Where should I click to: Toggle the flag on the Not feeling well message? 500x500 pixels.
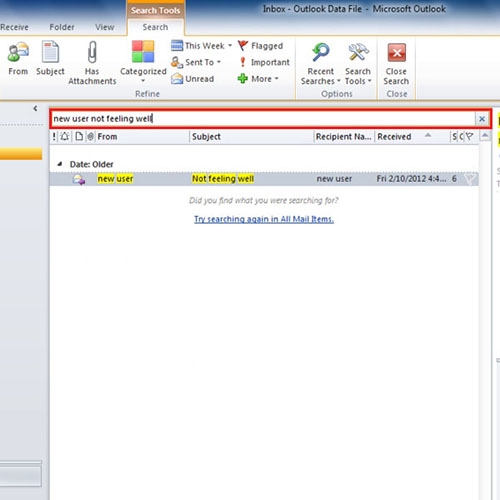coord(470,179)
